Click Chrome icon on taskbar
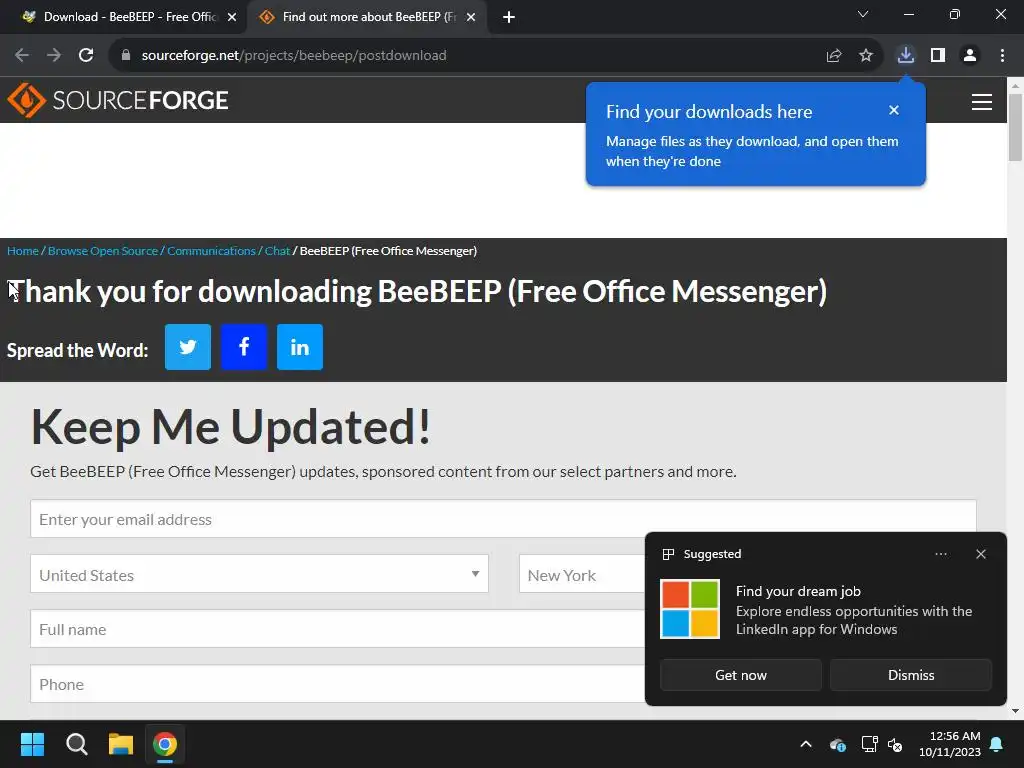Image resolution: width=1024 pixels, height=768 pixels. (x=165, y=744)
